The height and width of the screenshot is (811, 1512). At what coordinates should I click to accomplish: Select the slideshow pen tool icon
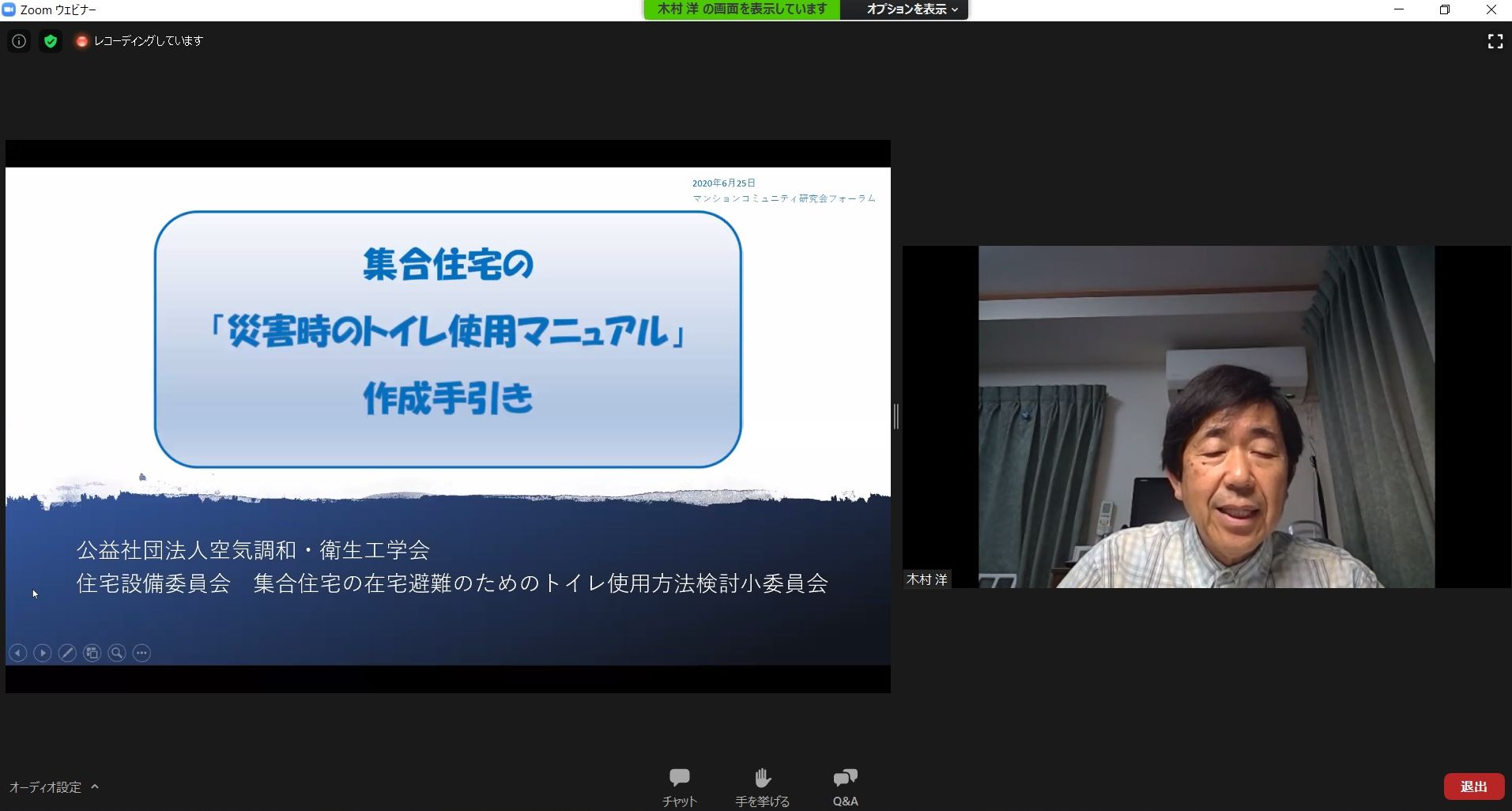(67, 653)
